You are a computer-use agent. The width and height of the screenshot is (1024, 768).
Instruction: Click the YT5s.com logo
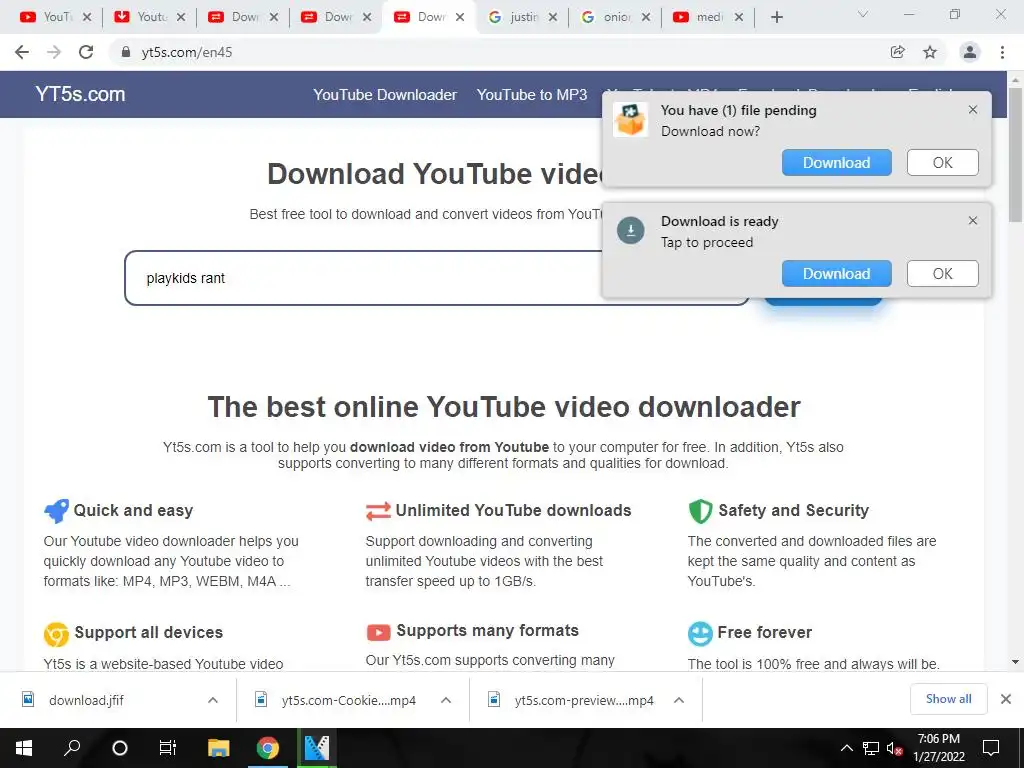pos(80,94)
